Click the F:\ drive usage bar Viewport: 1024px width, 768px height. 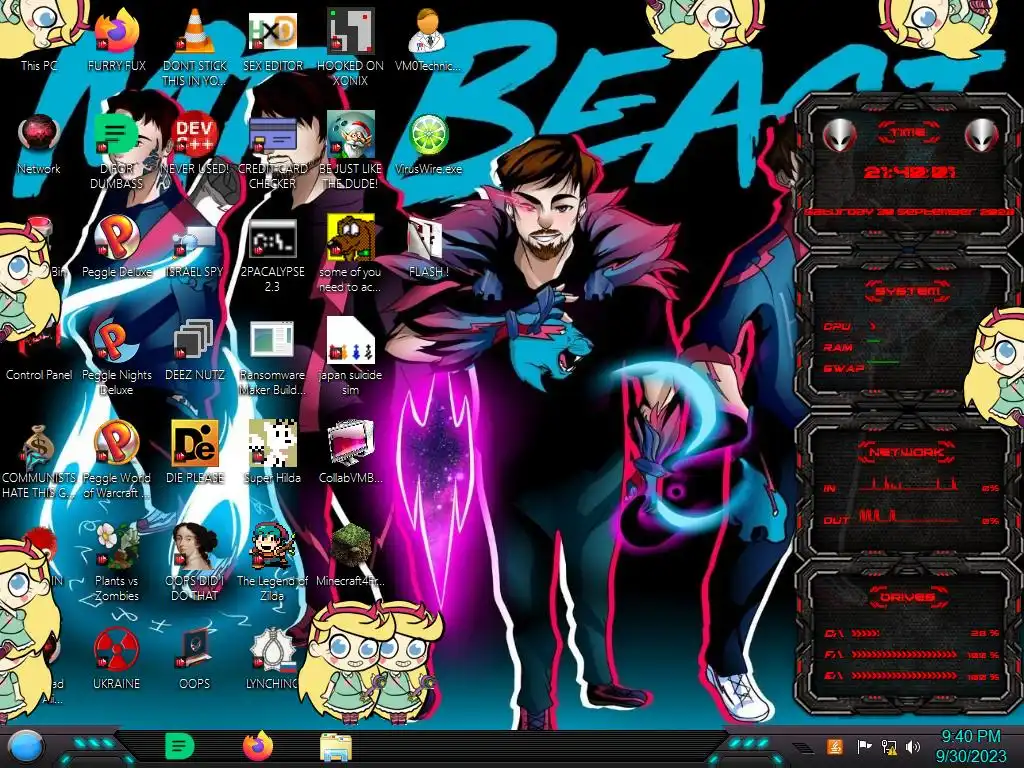(x=904, y=654)
